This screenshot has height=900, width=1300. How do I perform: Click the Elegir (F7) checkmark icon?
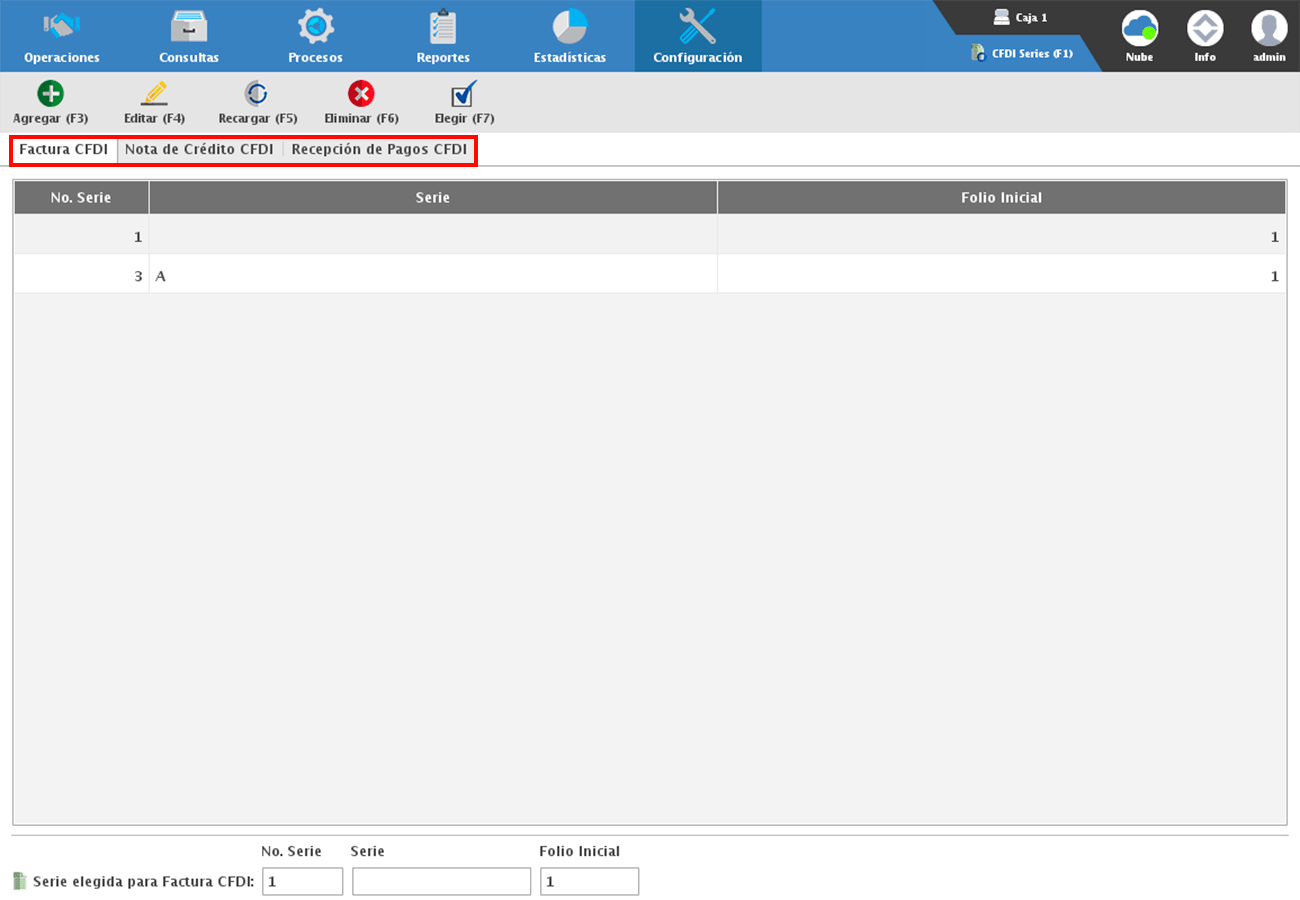click(464, 94)
